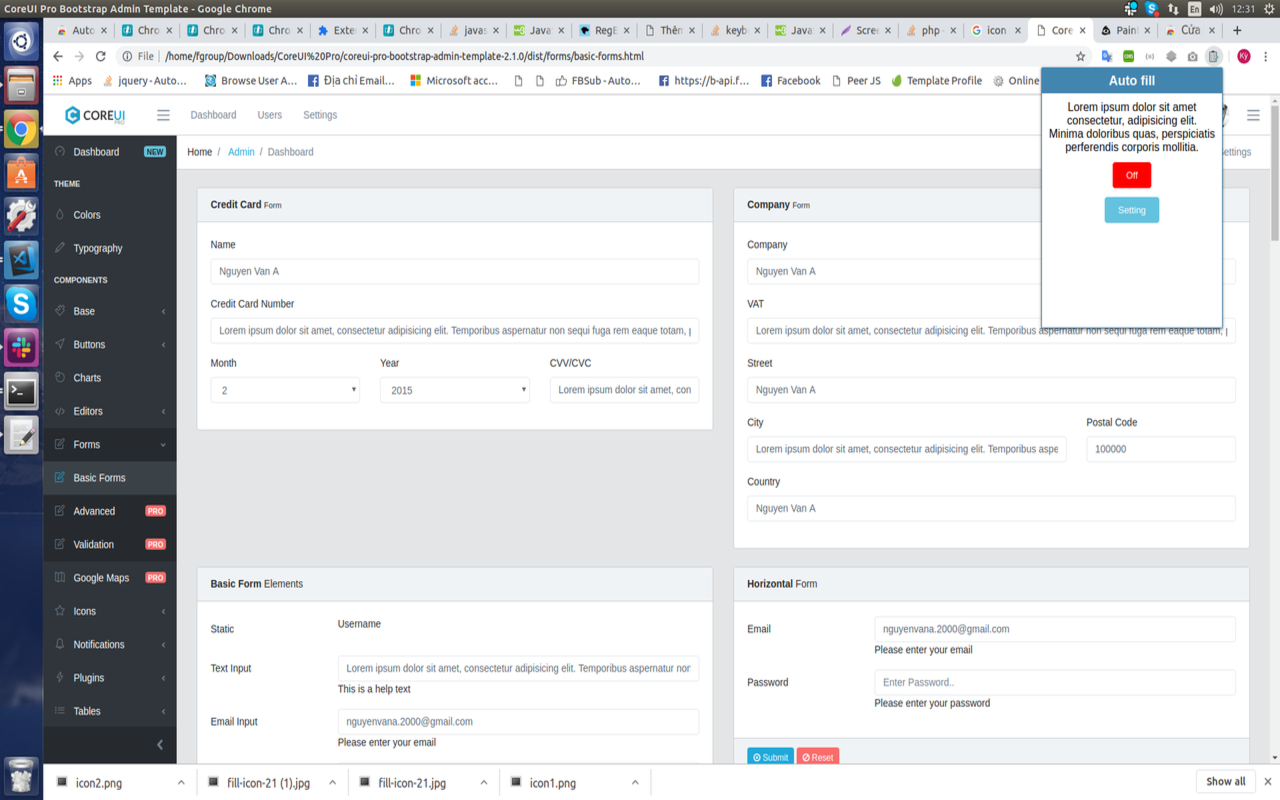Expand the Plugins menu in sidebar
Image resolution: width=1280 pixels, height=800 pixels.
click(110, 677)
